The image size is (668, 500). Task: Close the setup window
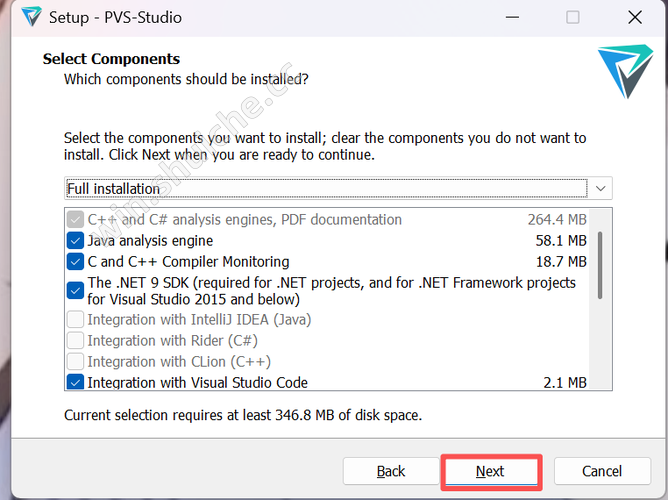click(x=634, y=17)
